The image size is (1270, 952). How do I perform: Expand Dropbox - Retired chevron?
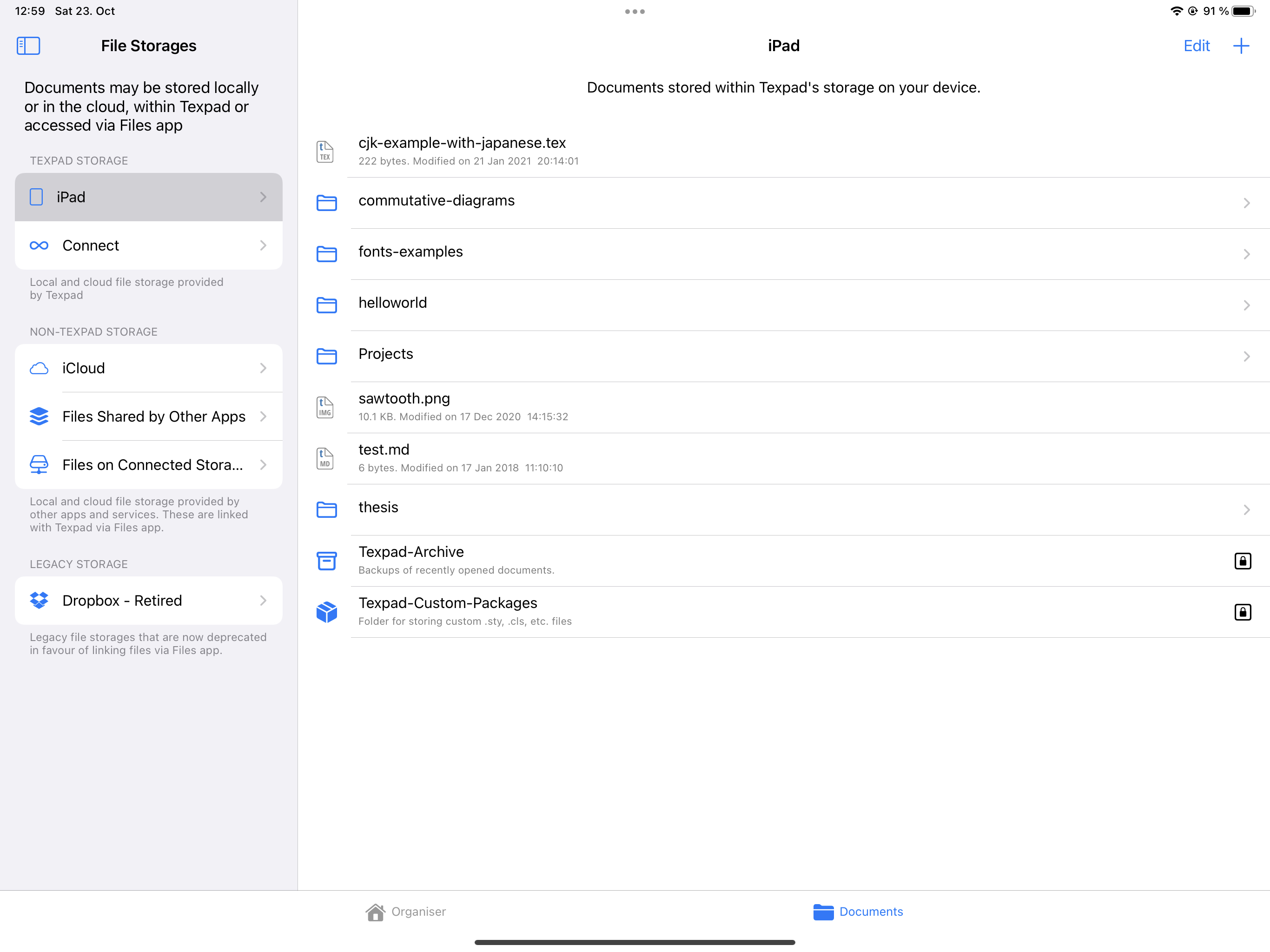coord(263,600)
